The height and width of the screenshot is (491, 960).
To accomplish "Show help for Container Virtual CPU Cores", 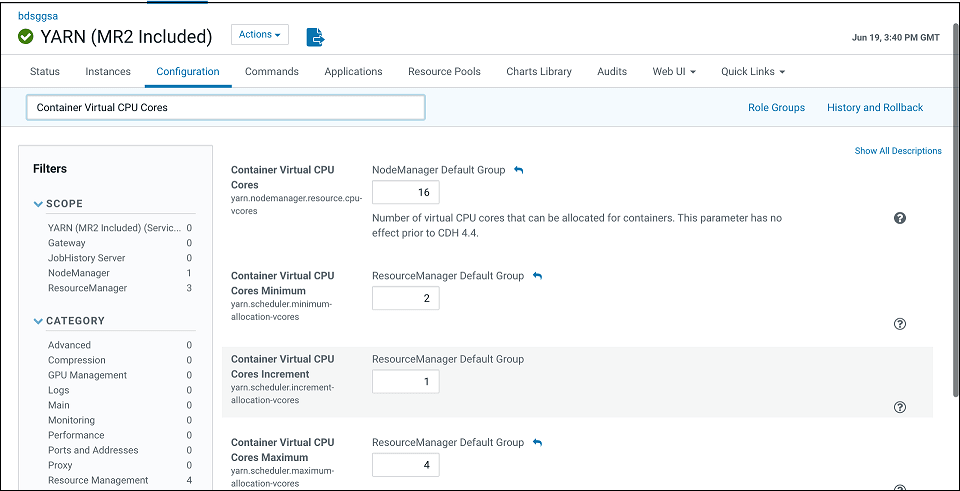I will pos(899,218).
